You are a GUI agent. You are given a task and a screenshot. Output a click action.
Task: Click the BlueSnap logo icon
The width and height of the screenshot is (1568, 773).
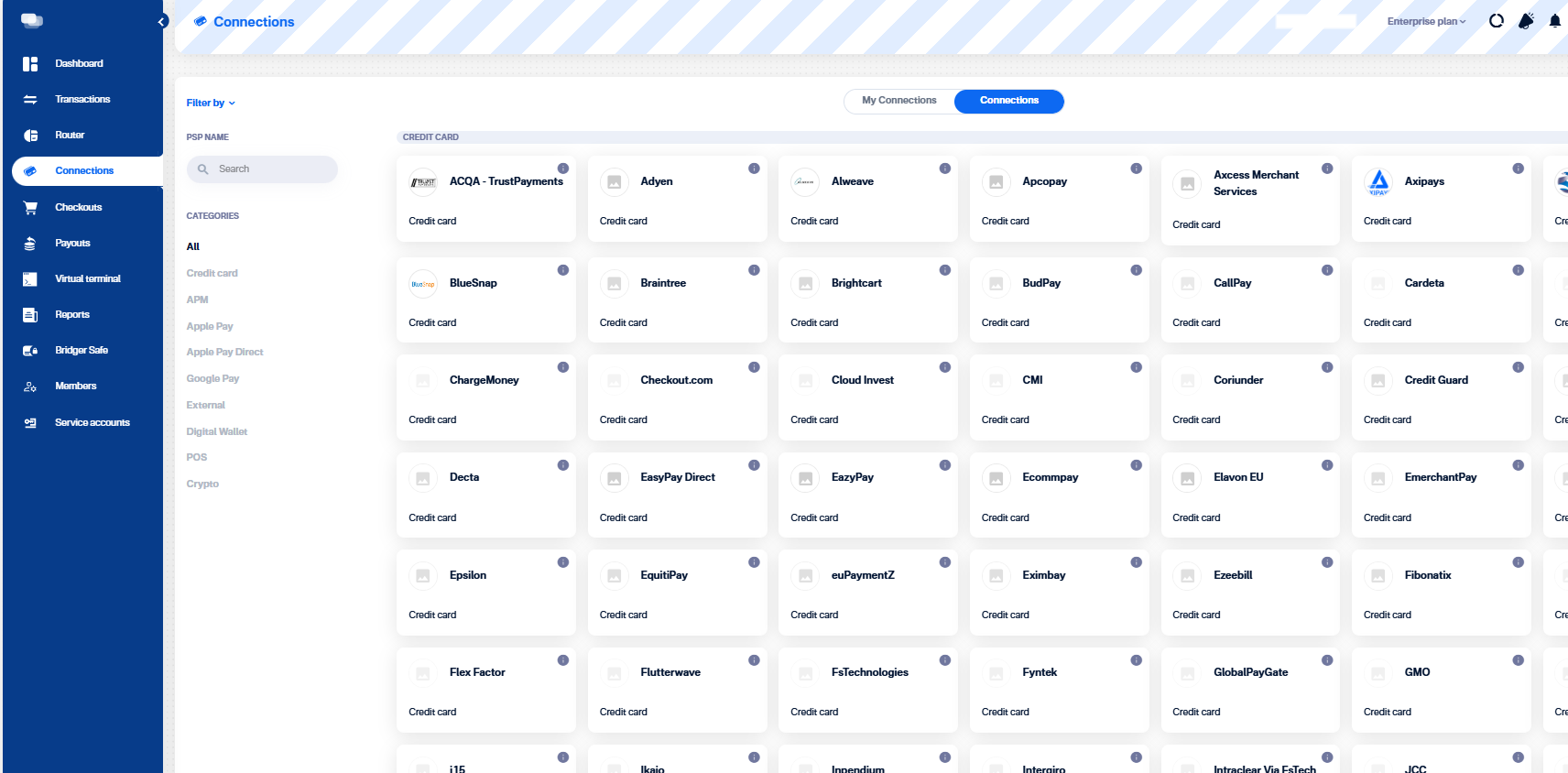tap(423, 284)
